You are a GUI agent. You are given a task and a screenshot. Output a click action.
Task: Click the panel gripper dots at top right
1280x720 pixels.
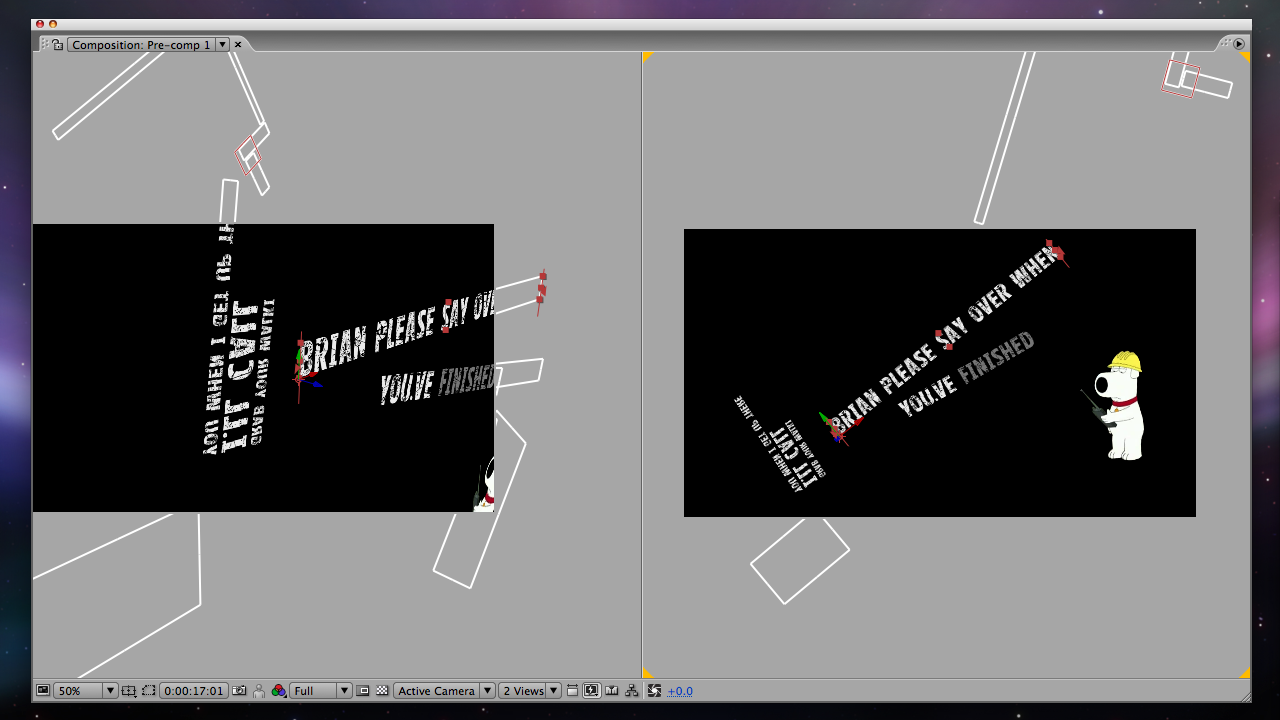pyautogui.click(x=1227, y=44)
